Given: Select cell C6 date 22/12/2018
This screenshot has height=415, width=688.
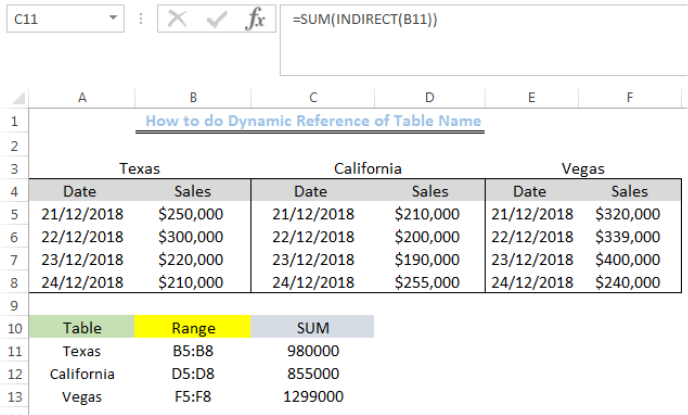Looking at the screenshot, I should click(x=313, y=237).
